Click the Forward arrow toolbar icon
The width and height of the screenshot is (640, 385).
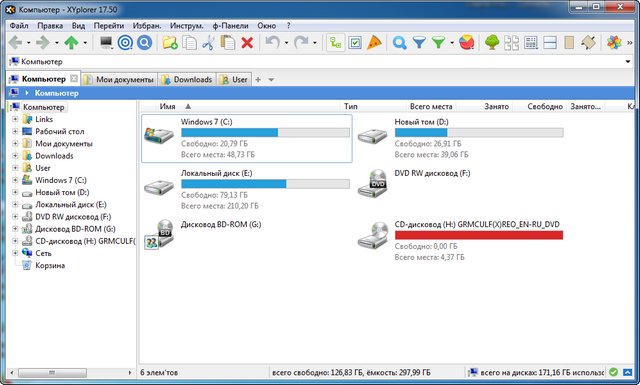(x=43, y=42)
